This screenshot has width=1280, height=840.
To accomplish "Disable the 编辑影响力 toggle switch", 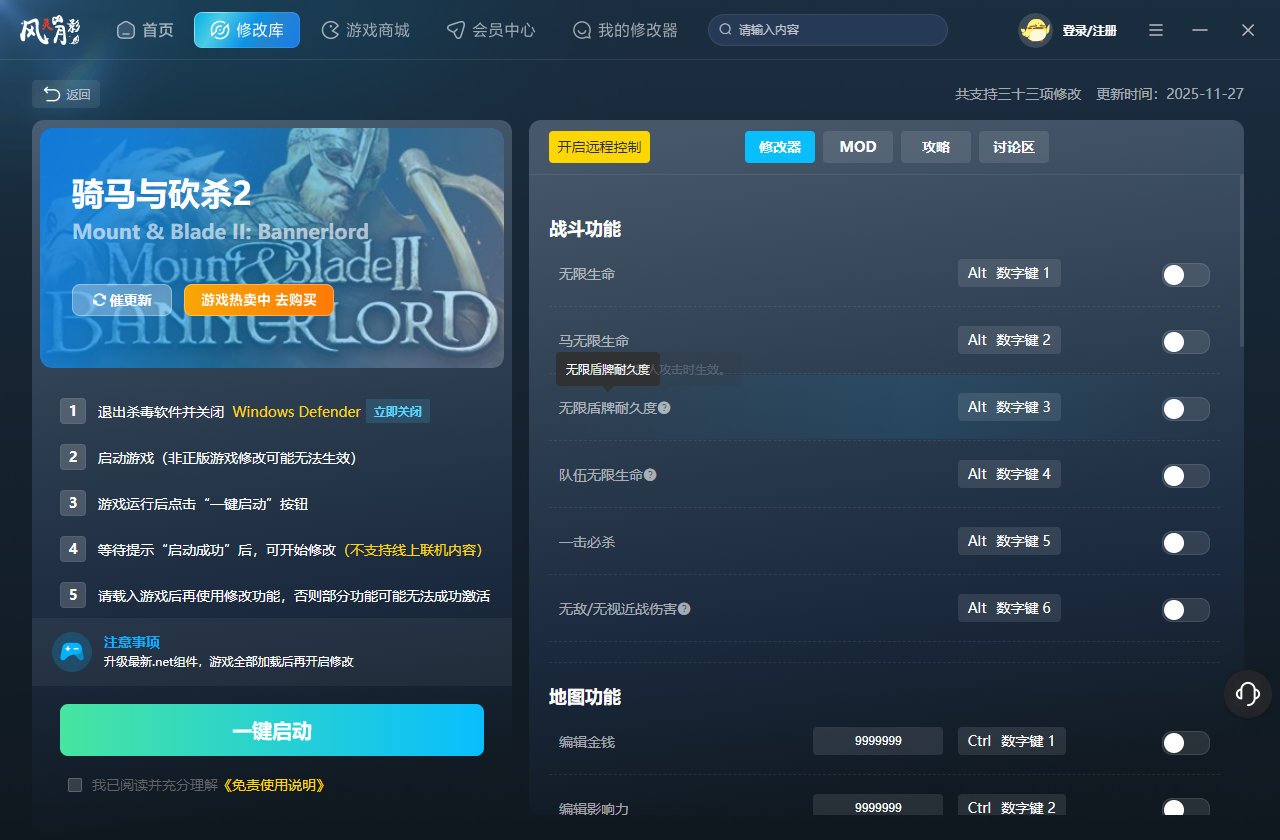I will (1185, 808).
